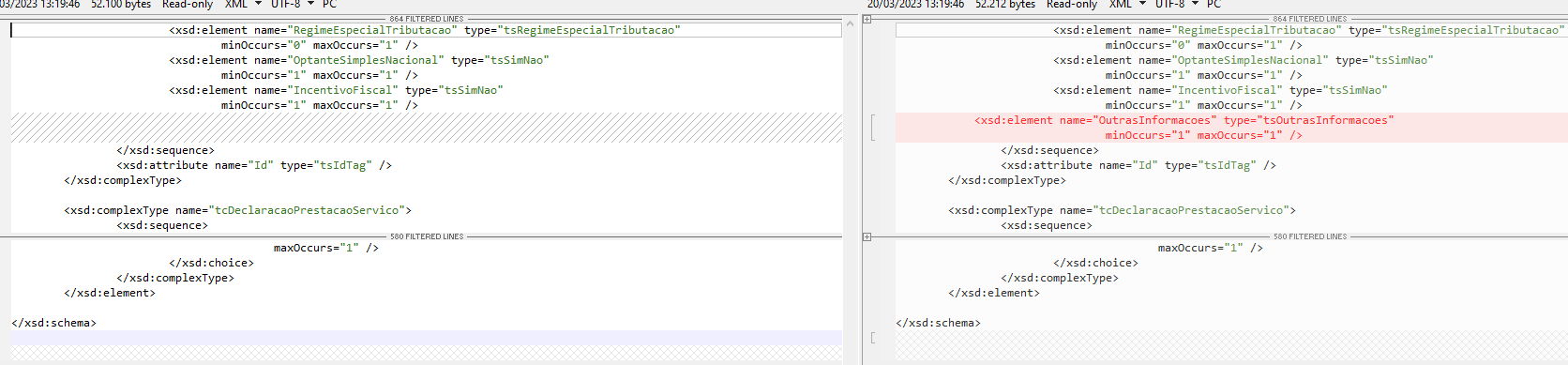
Task: Click the bottom difference bracket near schema end
Action: click(x=873, y=338)
